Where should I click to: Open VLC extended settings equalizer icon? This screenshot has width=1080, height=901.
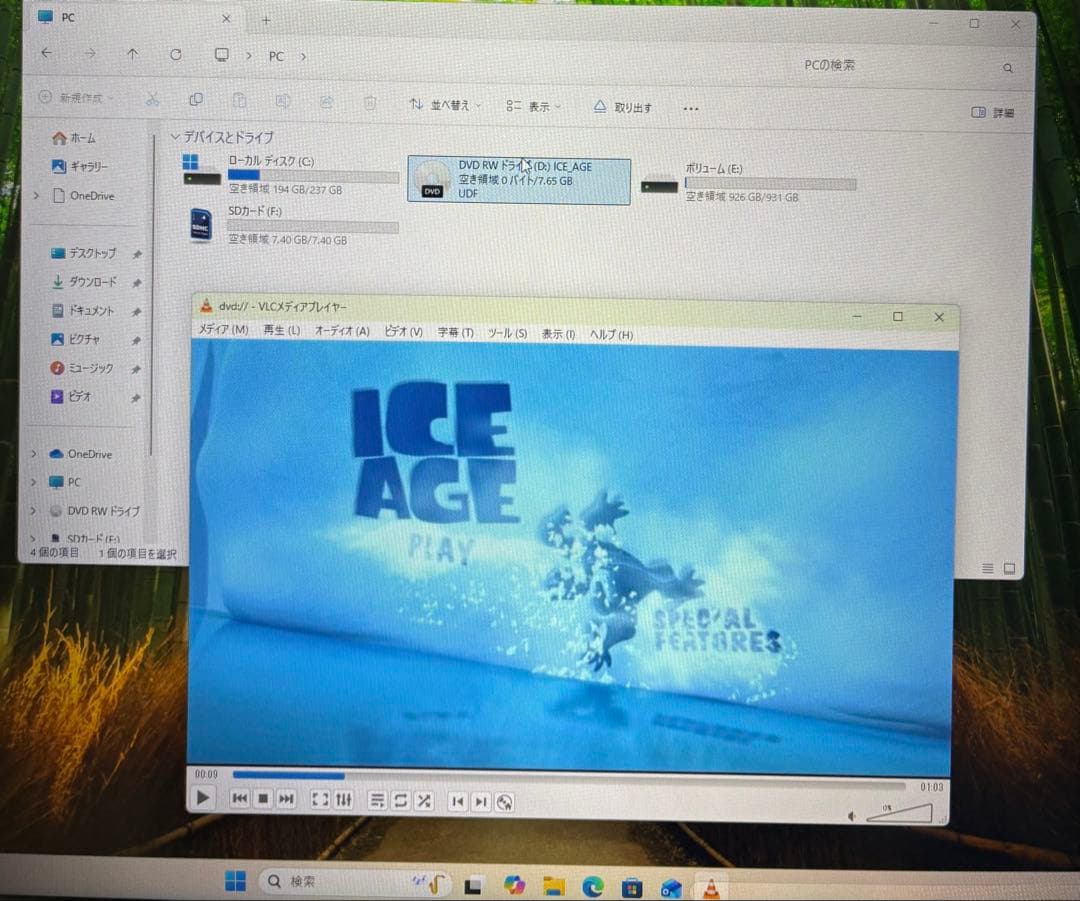tap(344, 800)
